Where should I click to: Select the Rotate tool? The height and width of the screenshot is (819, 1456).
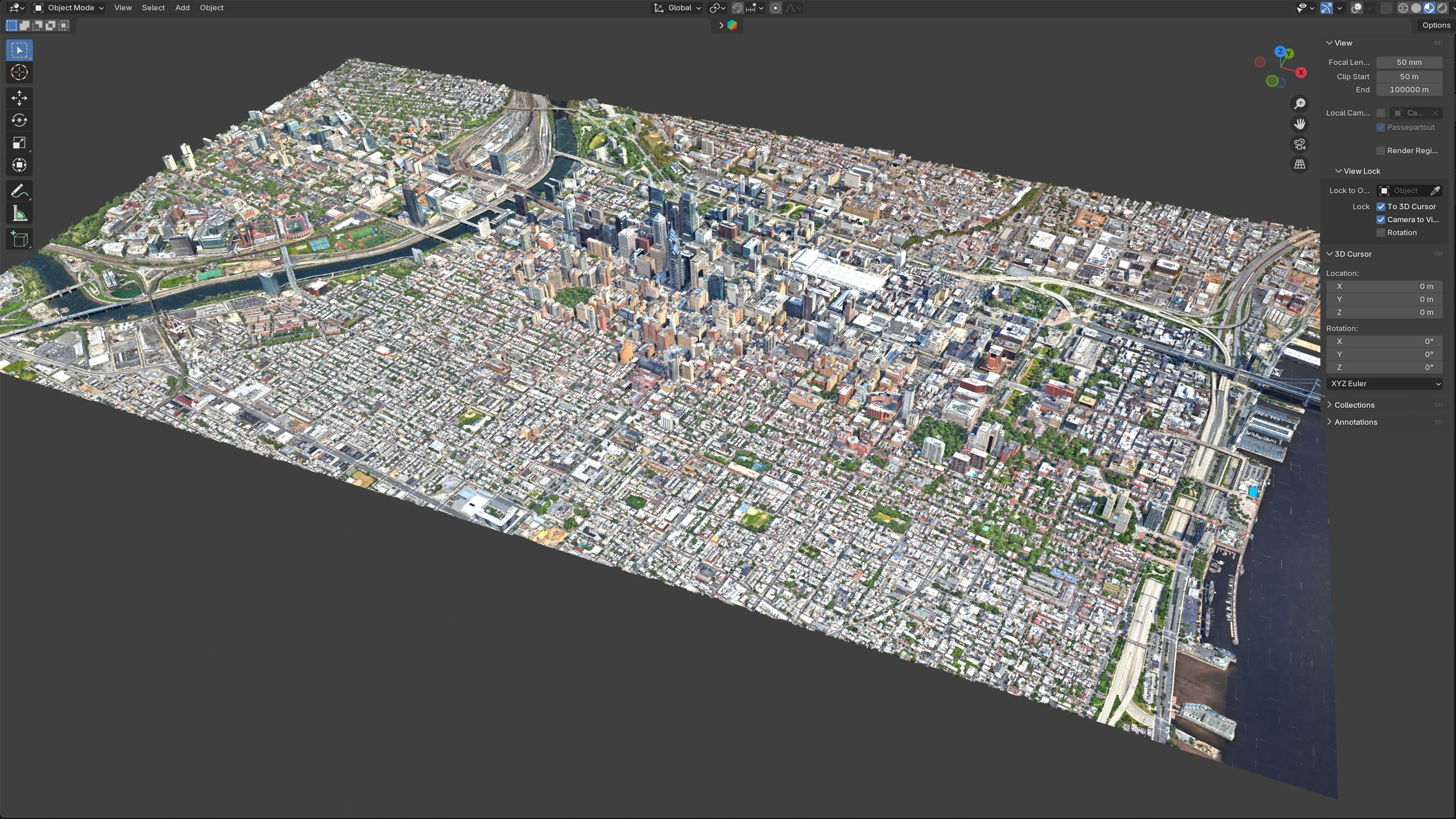[x=19, y=120]
